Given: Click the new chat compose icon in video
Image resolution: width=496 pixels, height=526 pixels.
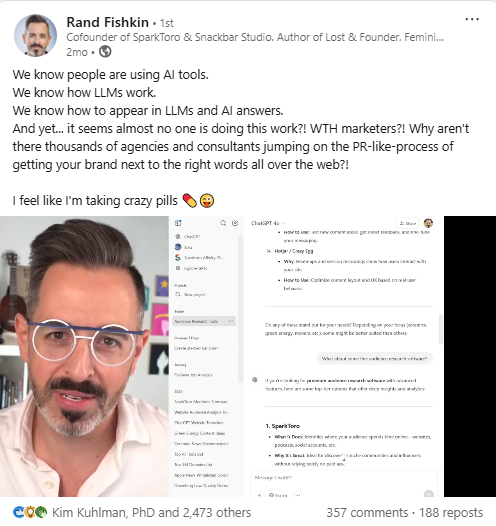Looking at the screenshot, I should coord(235,223).
